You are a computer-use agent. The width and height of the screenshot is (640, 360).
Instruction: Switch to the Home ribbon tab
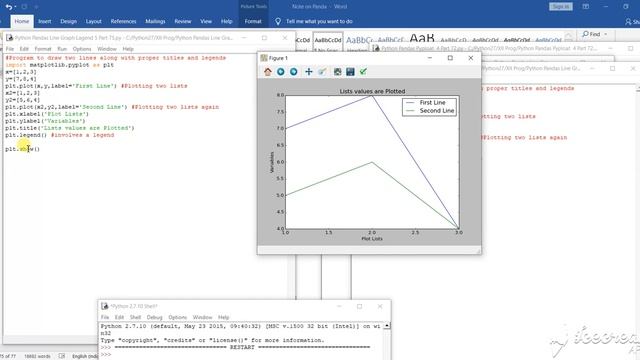(x=22, y=21)
